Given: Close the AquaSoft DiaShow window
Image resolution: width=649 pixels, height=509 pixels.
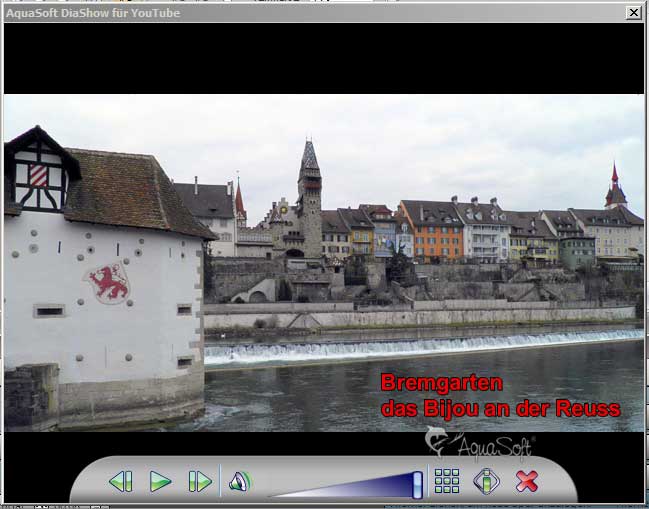Looking at the screenshot, I should click(633, 12).
